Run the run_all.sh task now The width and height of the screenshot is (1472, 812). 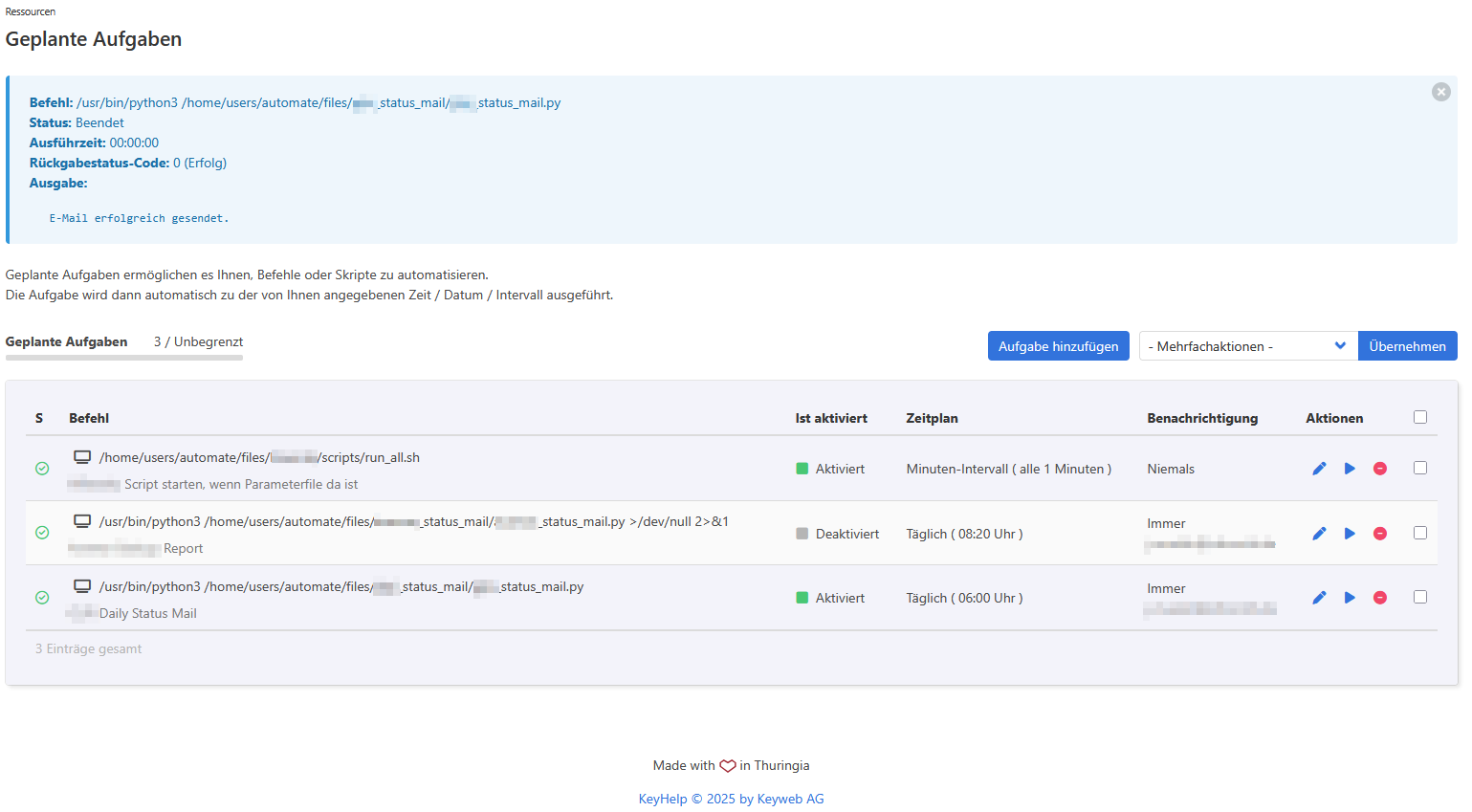tap(1350, 469)
